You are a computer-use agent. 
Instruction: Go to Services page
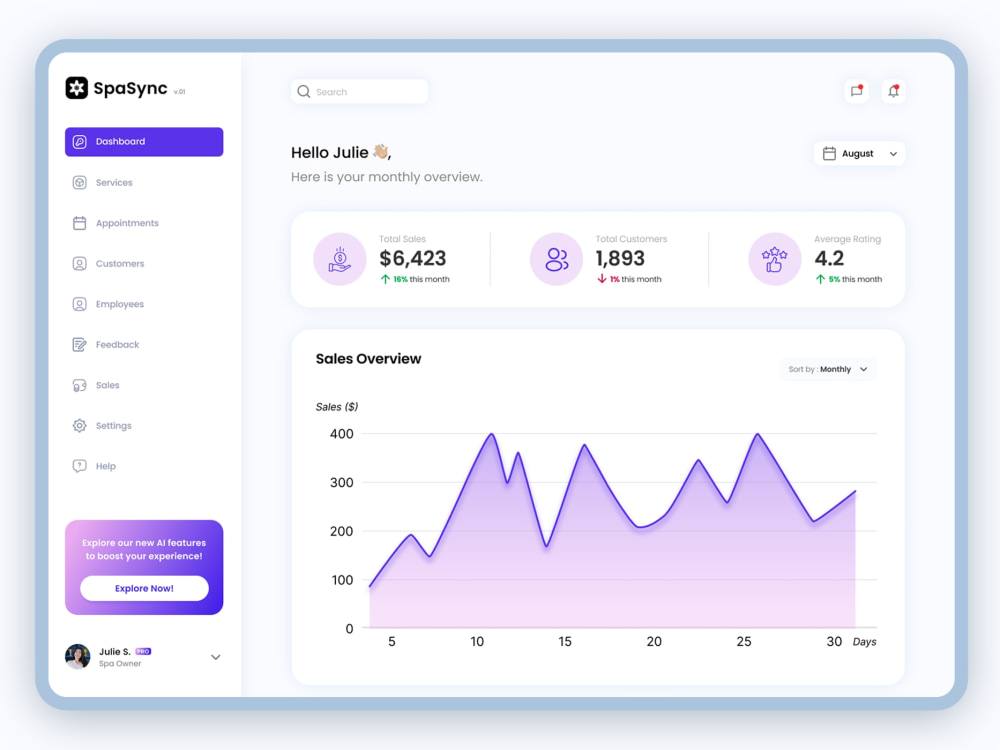point(114,182)
